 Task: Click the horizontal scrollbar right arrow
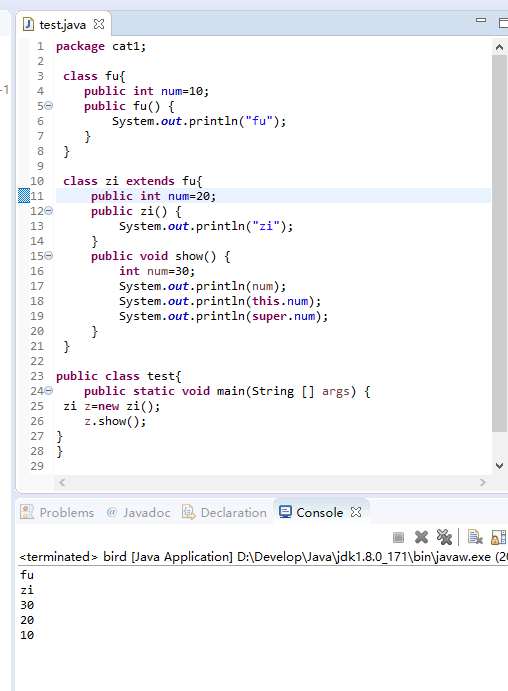point(483,483)
